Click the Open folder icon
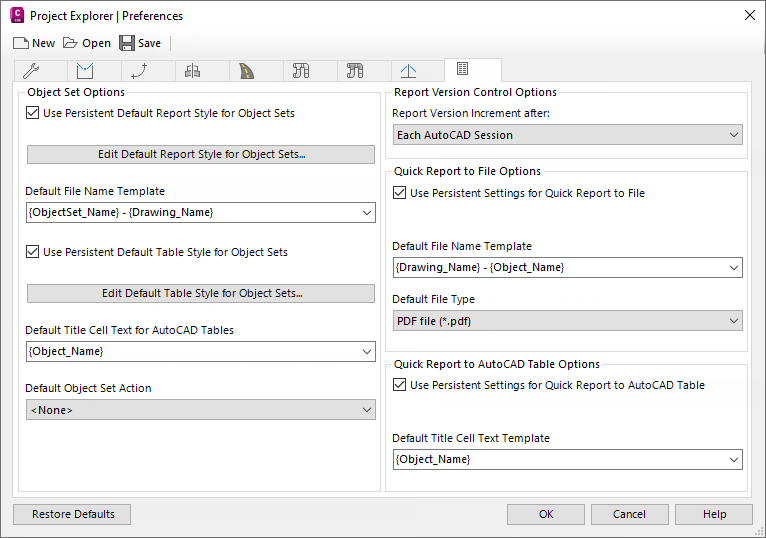Image resolution: width=766 pixels, height=538 pixels. (x=70, y=43)
